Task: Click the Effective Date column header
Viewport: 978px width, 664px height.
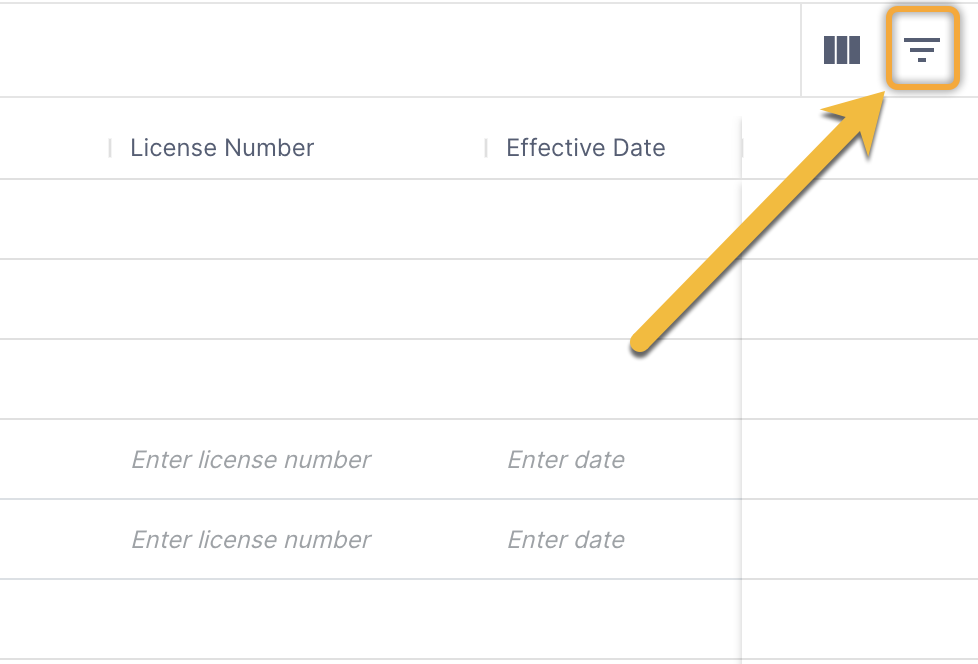Action: (585, 148)
